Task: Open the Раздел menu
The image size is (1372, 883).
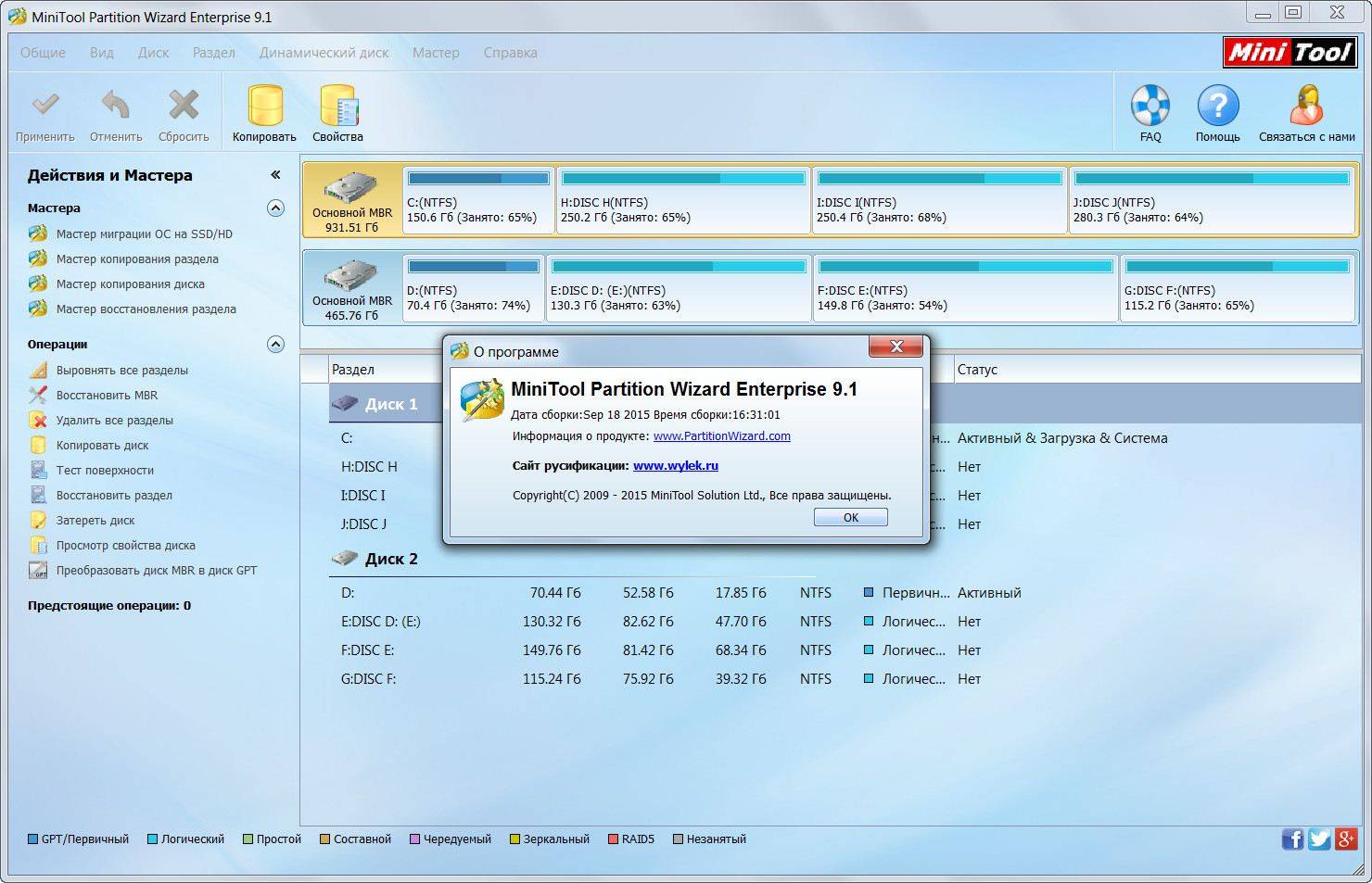Action: [213, 53]
